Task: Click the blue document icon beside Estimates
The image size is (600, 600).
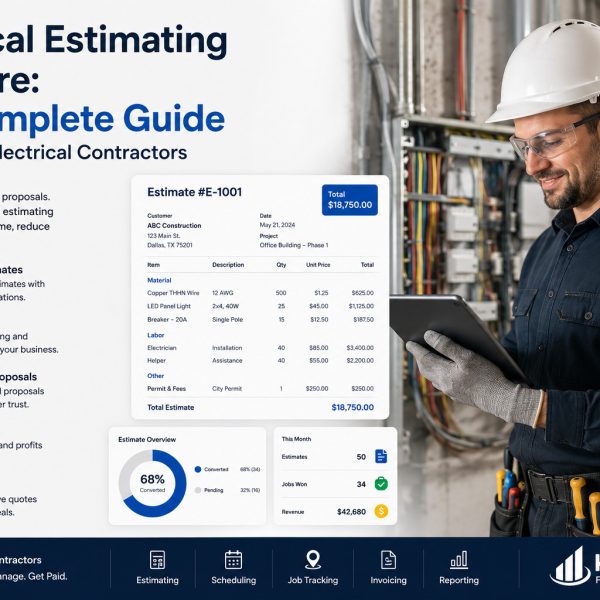Action: pyautogui.click(x=381, y=456)
